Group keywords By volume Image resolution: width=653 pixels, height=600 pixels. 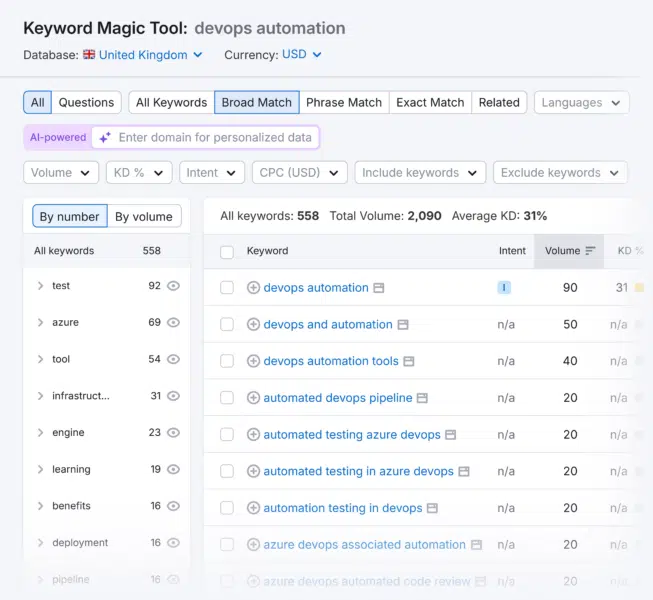click(144, 216)
